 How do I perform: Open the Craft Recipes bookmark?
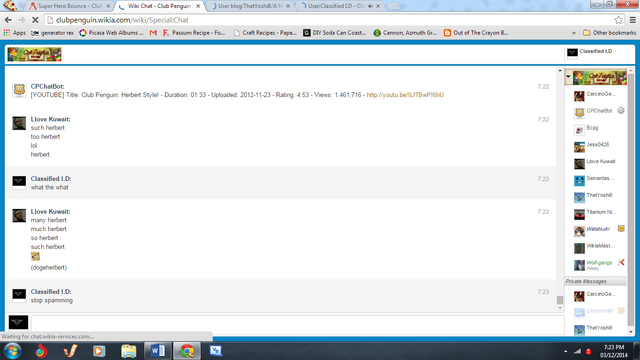[x=265, y=33]
